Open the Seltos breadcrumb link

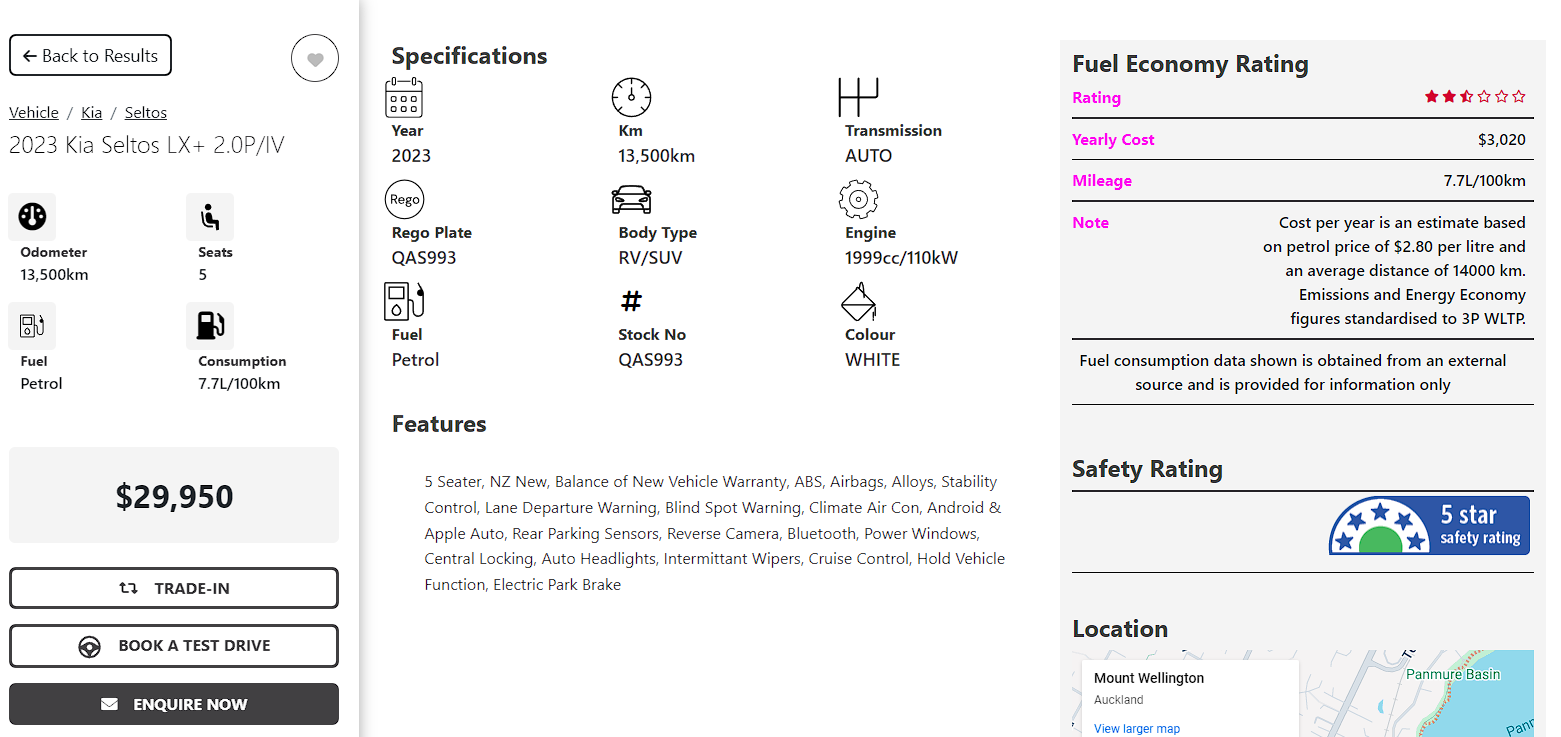[x=146, y=112]
